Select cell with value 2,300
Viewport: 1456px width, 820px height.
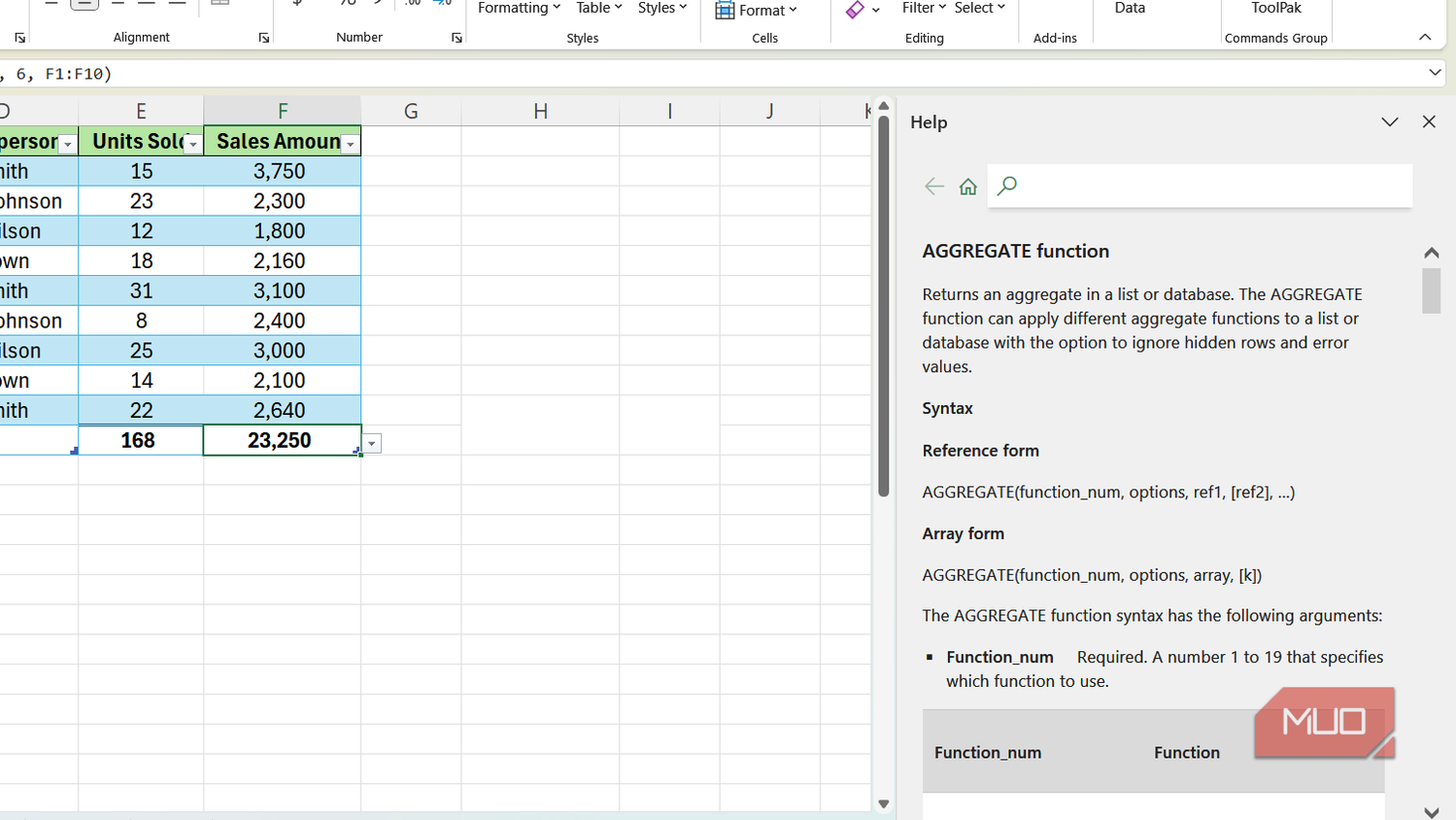(x=283, y=201)
